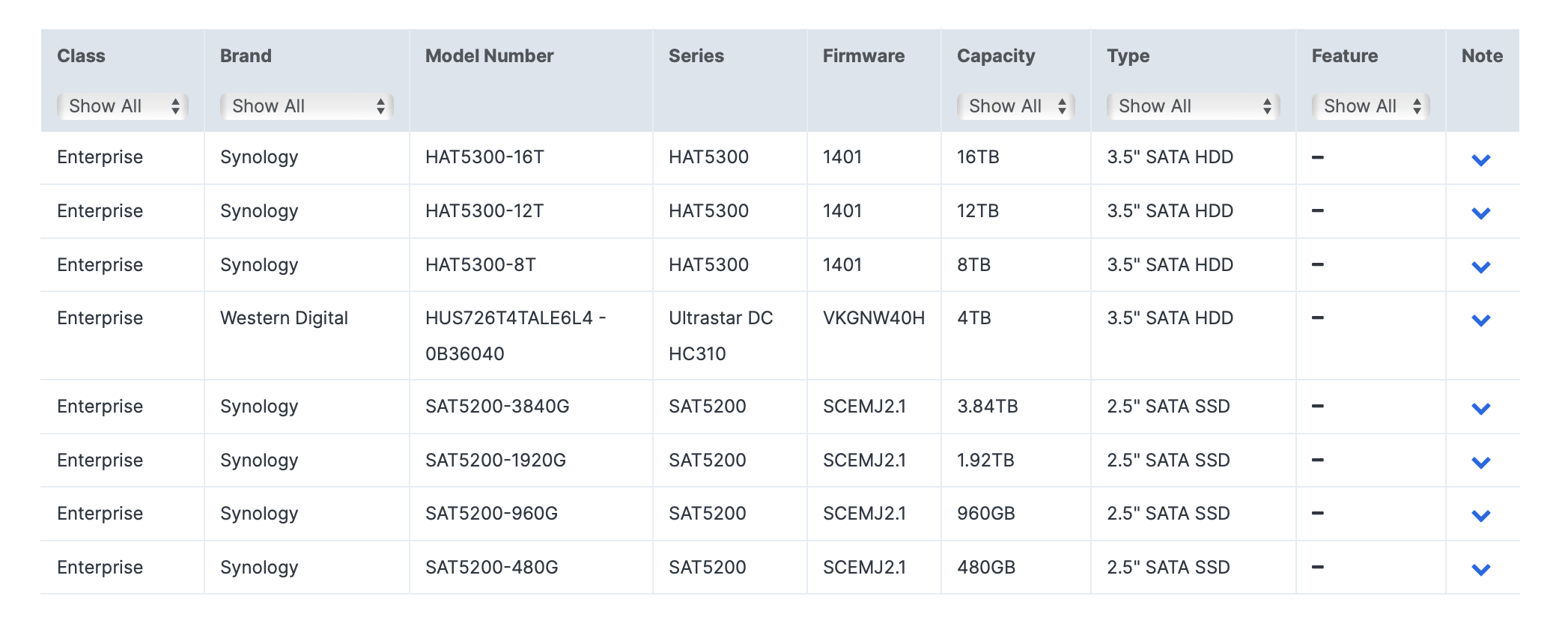Expand note for SAT5200-480G row

coord(1480,570)
